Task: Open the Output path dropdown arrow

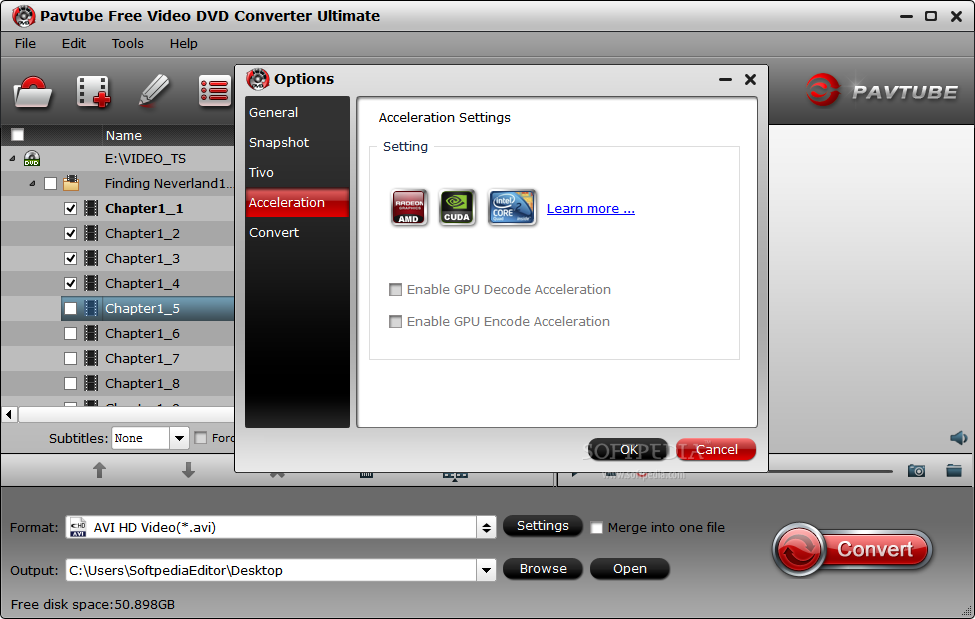Action: [486, 570]
